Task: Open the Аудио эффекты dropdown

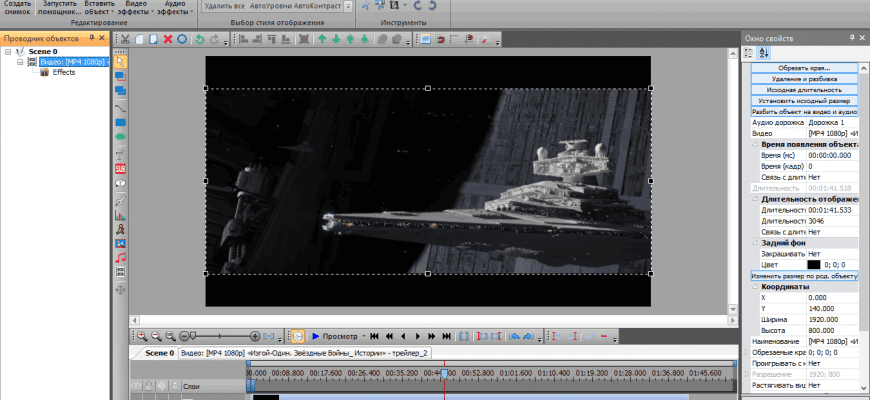Action: [x=191, y=11]
